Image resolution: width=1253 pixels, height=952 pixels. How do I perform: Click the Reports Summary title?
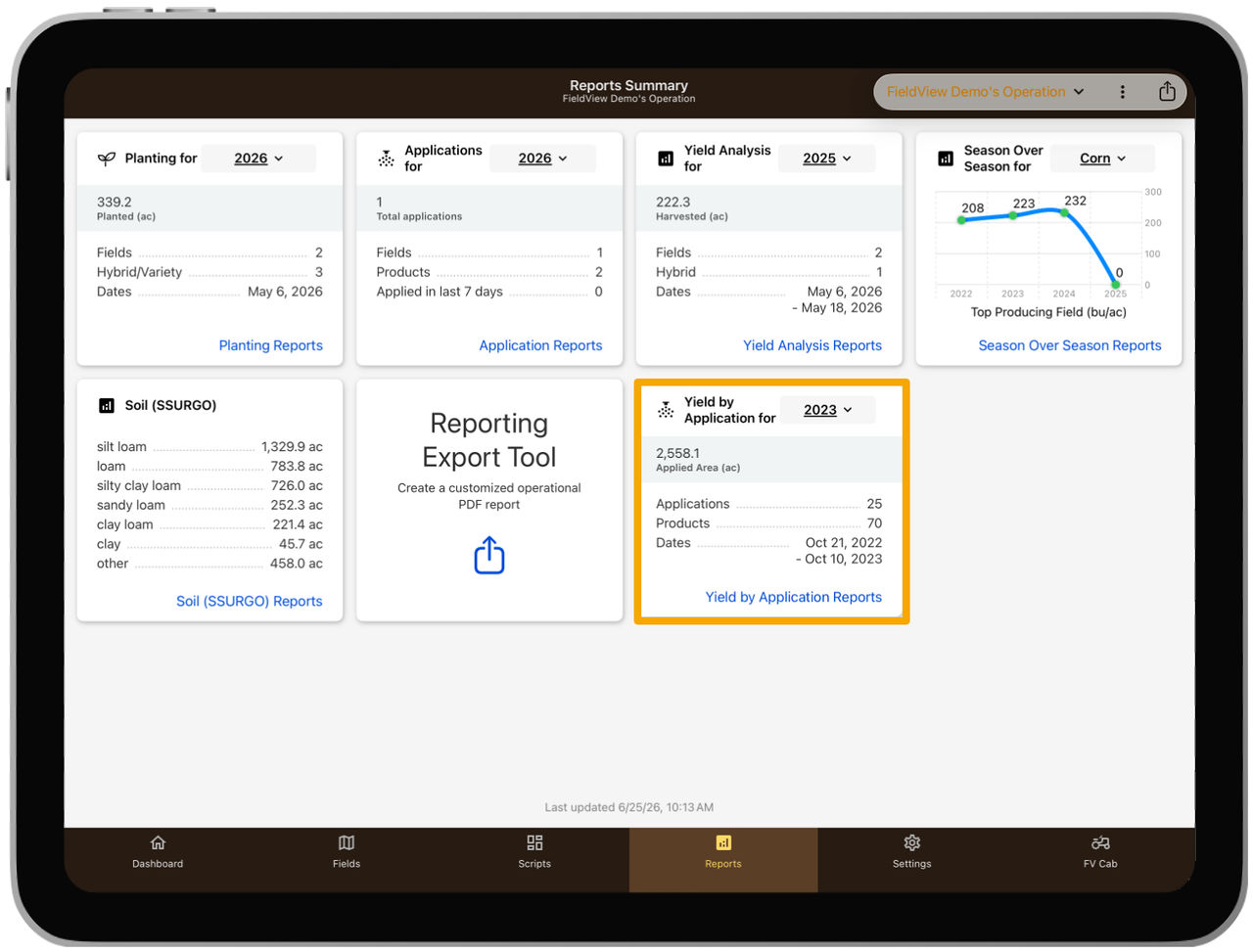[x=628, y=85]
